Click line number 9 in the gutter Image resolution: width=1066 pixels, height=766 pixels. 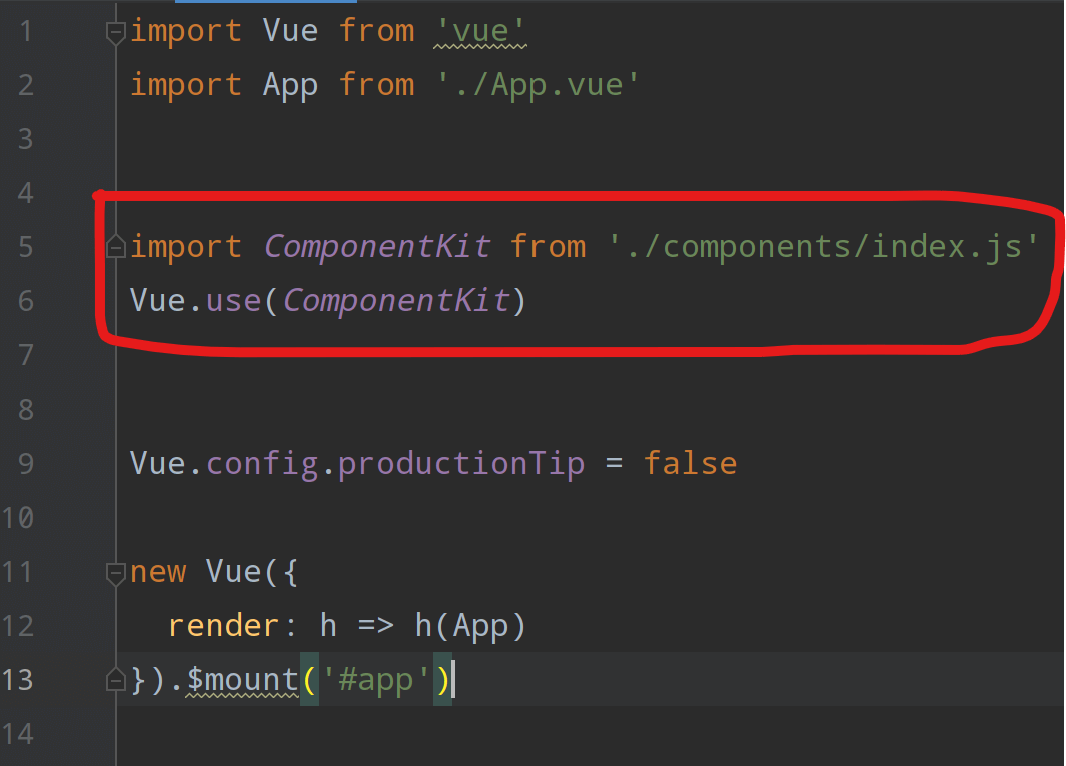[x=25, y=464]
